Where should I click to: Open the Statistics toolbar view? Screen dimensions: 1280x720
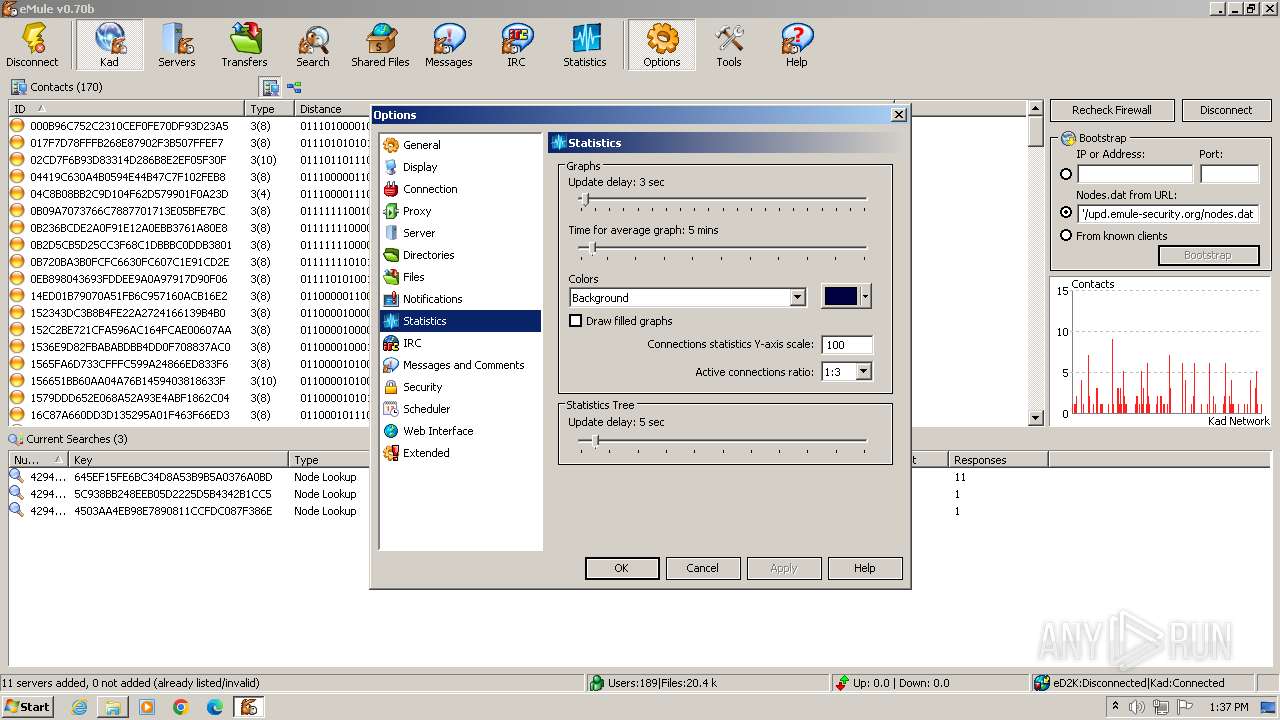coord(584,45)
